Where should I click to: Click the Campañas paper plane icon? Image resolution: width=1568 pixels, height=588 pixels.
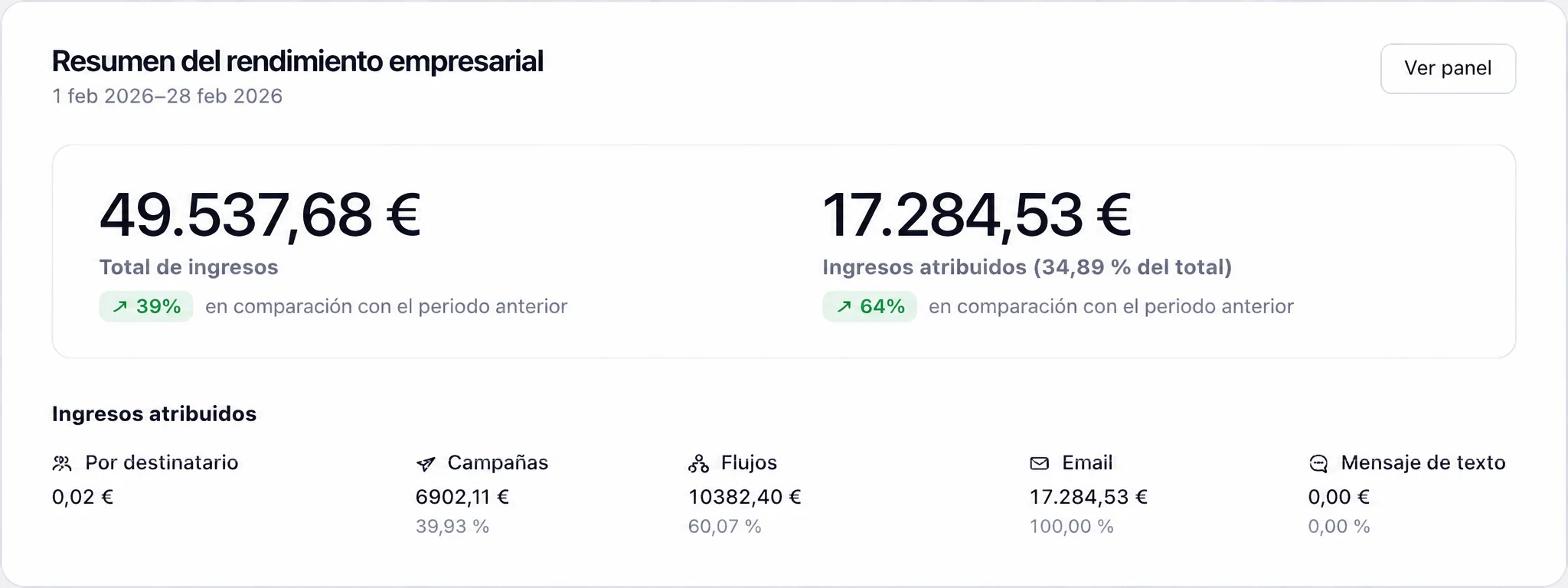[426, 463]
